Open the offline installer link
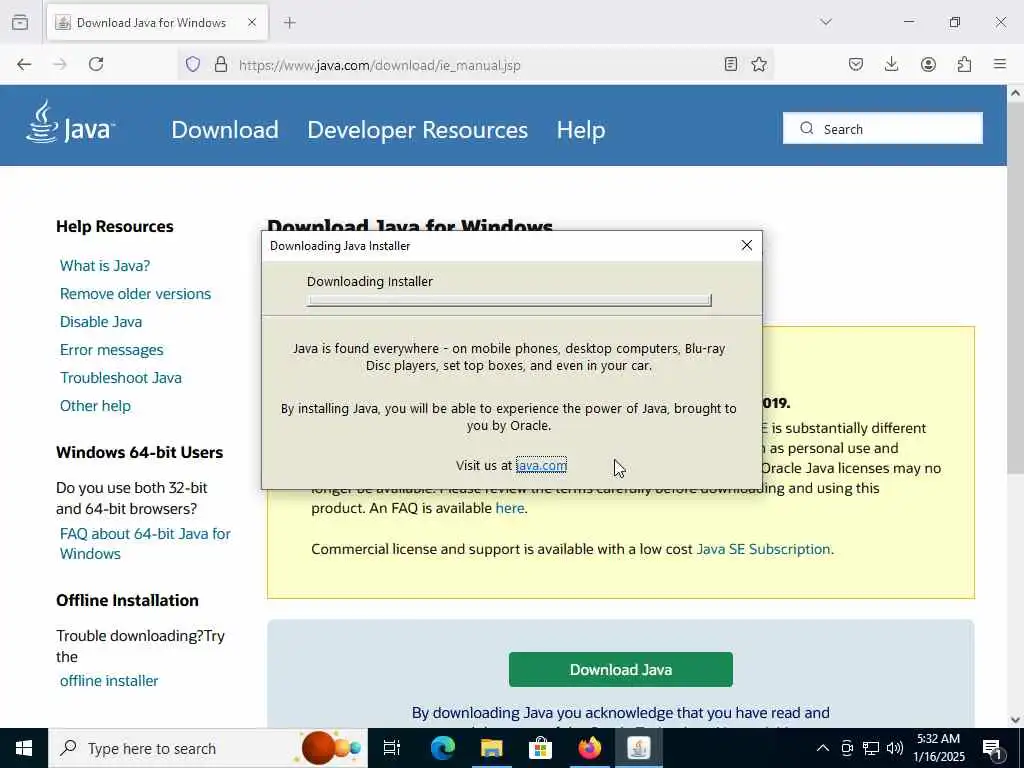Image resolution: width=1024 pixels, height=768 pixels. coord(109,680)
